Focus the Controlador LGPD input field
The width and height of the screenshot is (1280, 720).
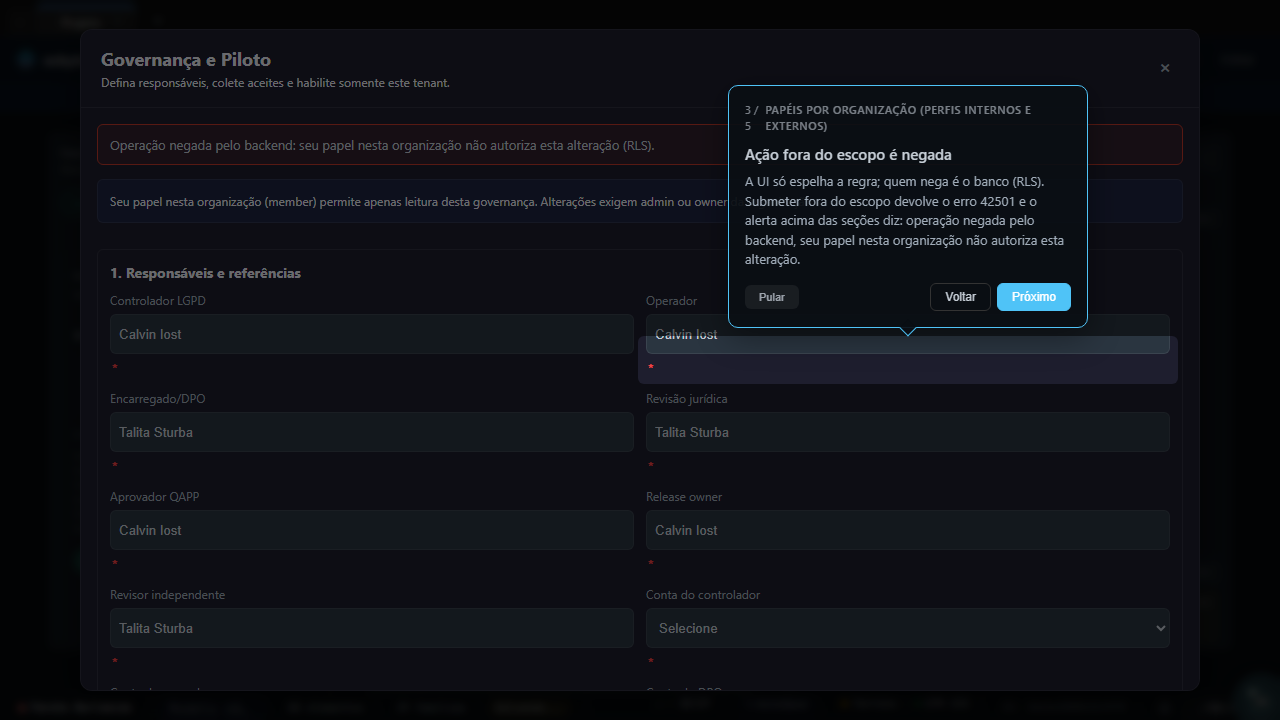point(372,334)
